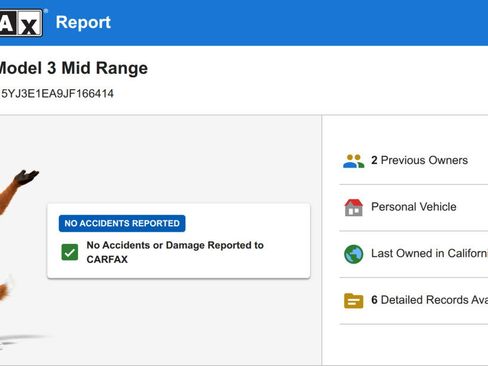Screen dimensions: 488x366
Task: Click the Previous Owners people icon
Action: point(353,161)
